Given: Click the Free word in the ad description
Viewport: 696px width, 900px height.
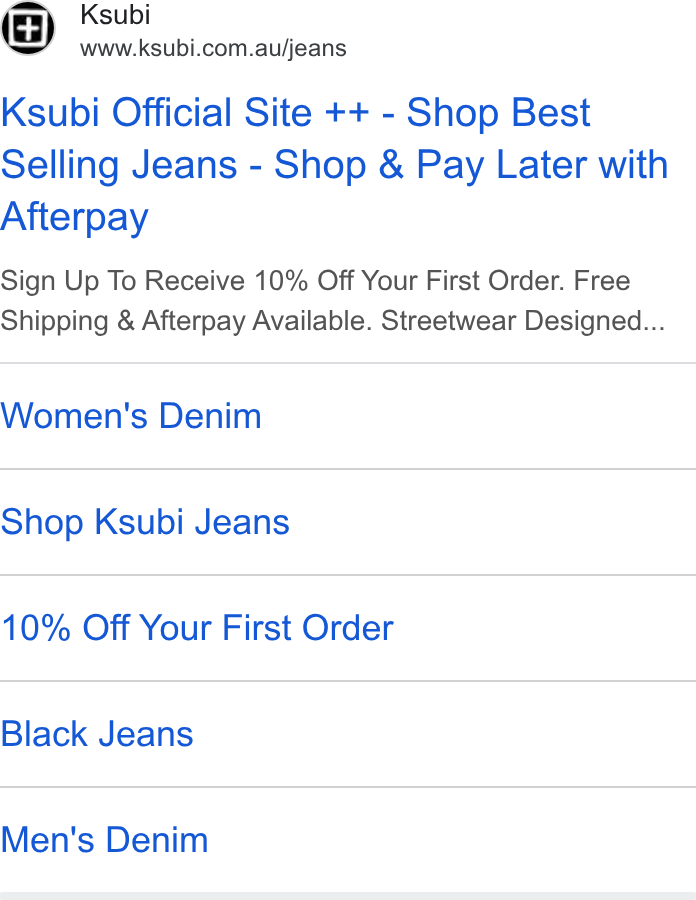Looking at the screenshot, I should pyautogui.click(x=602, y=281).
